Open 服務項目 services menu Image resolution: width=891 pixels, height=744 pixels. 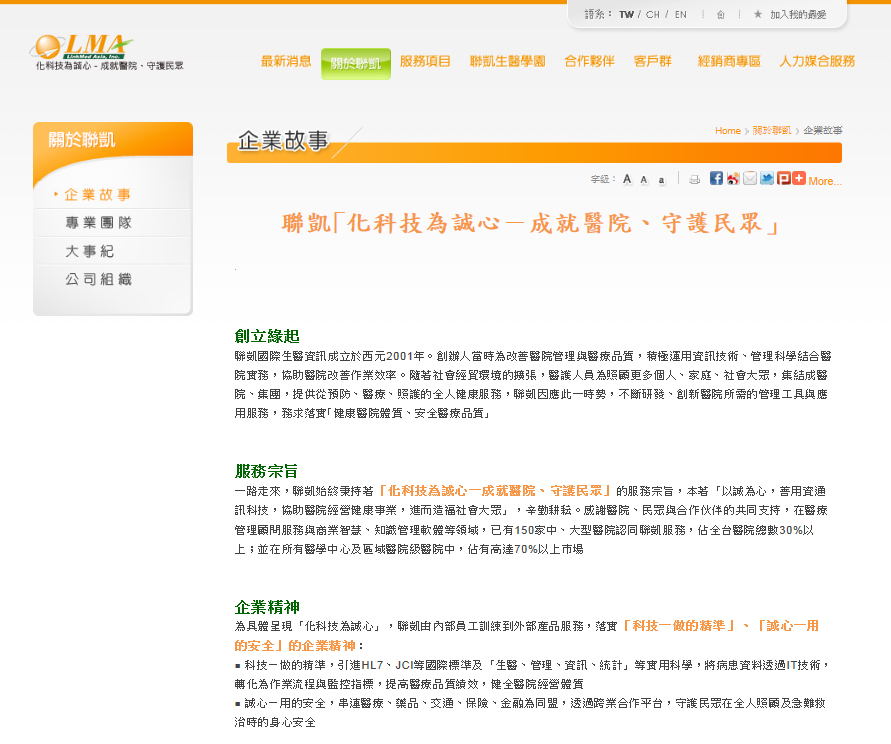point(425,61)
